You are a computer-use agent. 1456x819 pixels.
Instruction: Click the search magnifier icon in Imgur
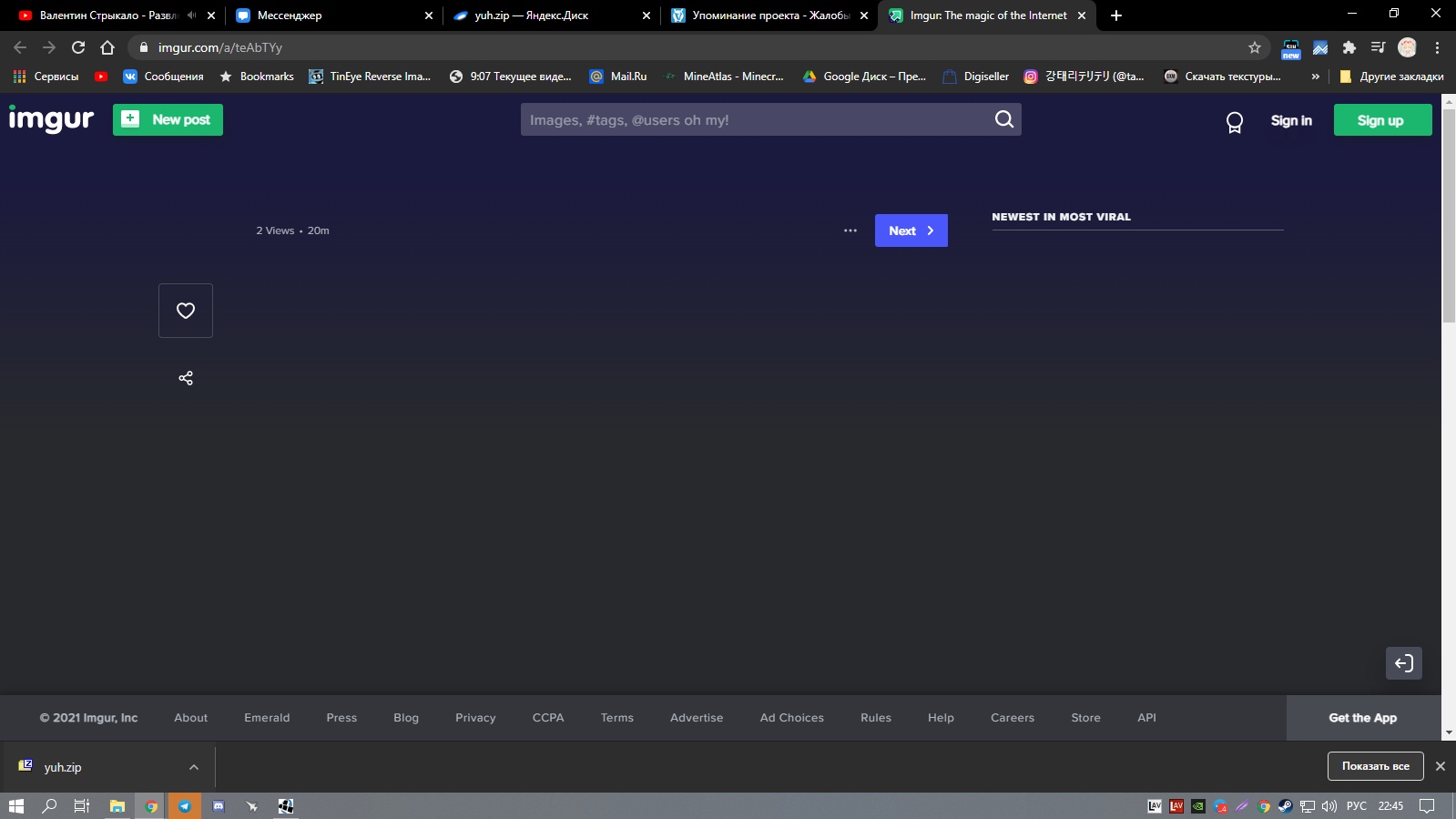(1003, 119)
